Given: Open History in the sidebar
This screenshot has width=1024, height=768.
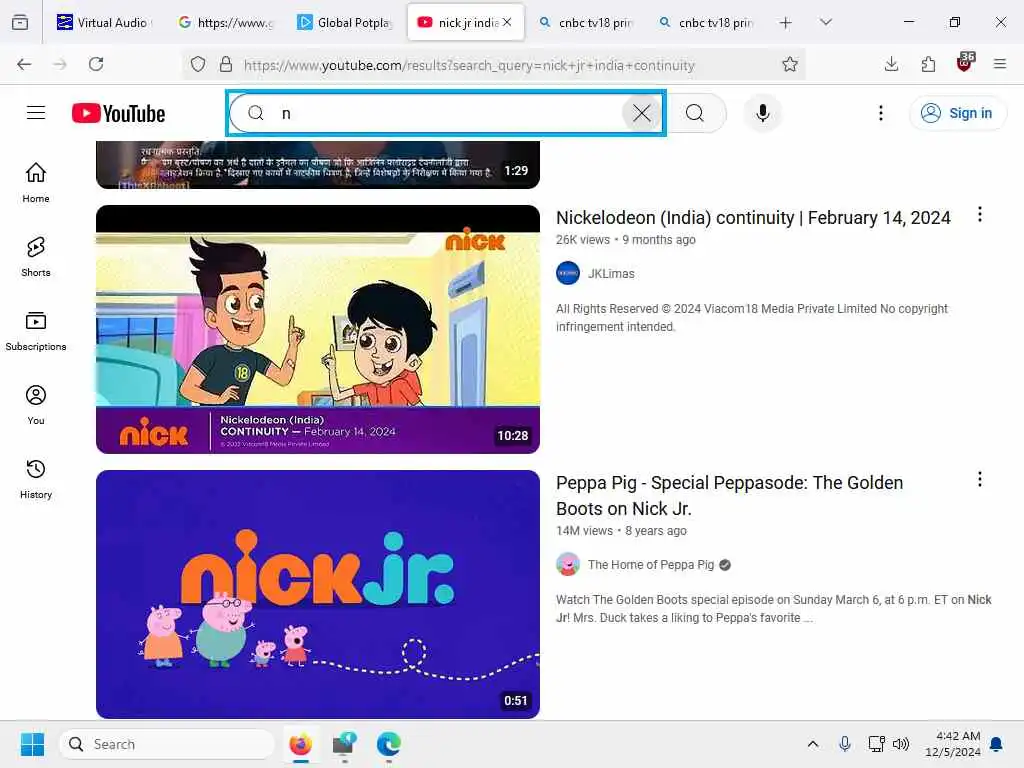Looking at the screenshot, I should click(x=36, y=479).
